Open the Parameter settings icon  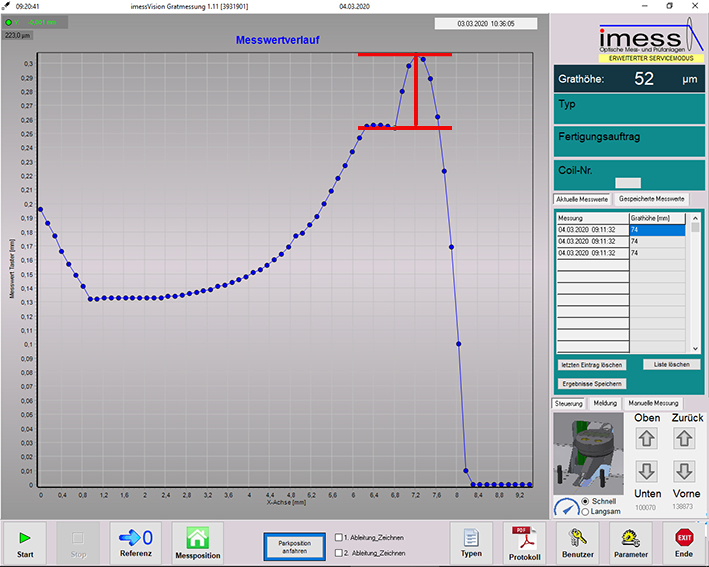(630, 538)
